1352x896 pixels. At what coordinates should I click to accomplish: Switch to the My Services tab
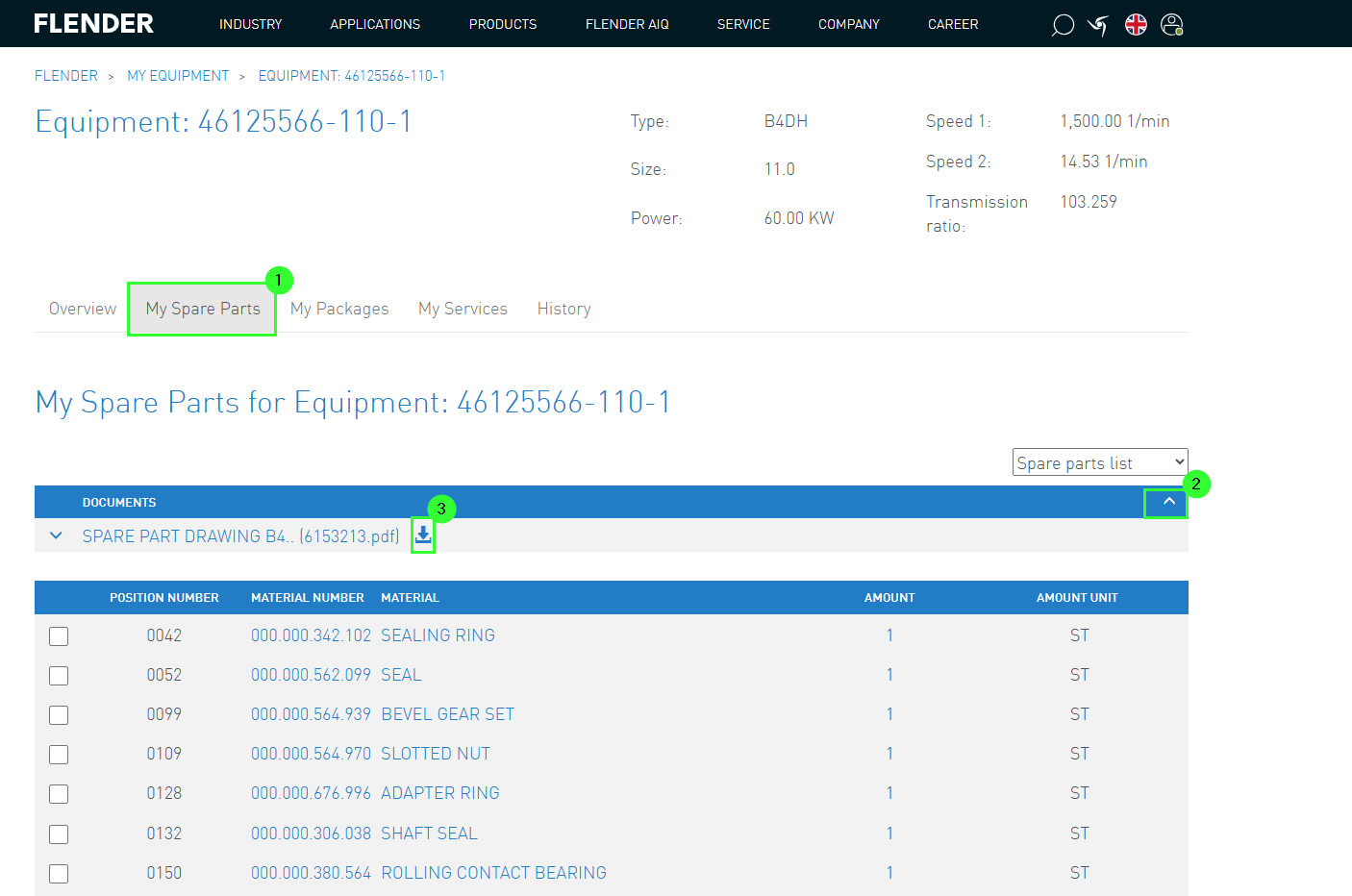point(463,309)
